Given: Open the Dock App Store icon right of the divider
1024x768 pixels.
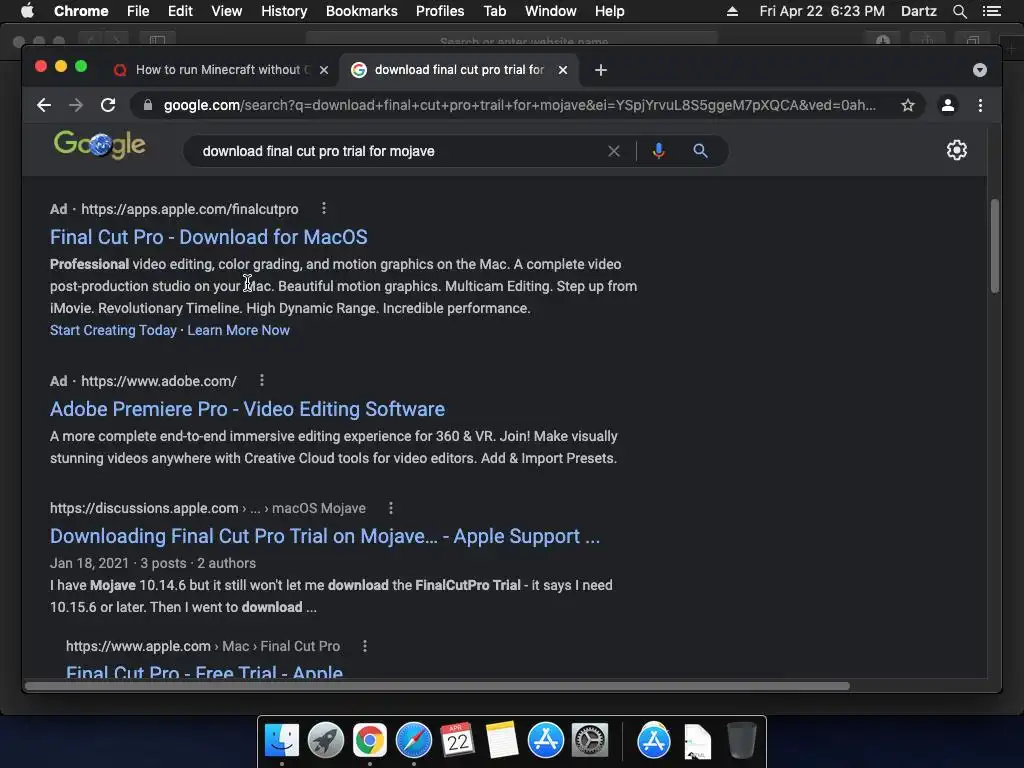Looking at the screenshot, I should (654, 741).
